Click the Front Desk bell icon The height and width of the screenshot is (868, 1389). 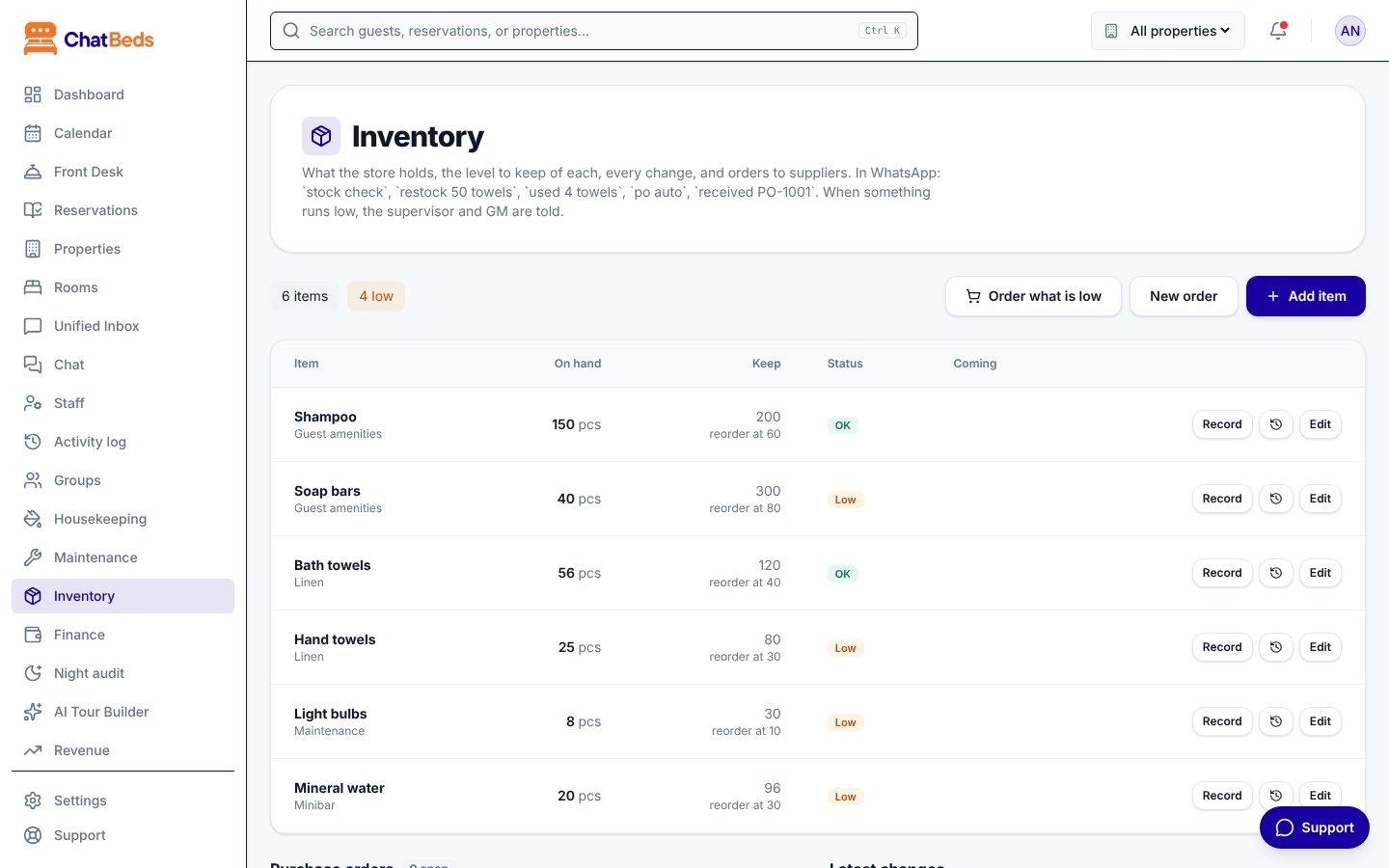tap(33, 172)
